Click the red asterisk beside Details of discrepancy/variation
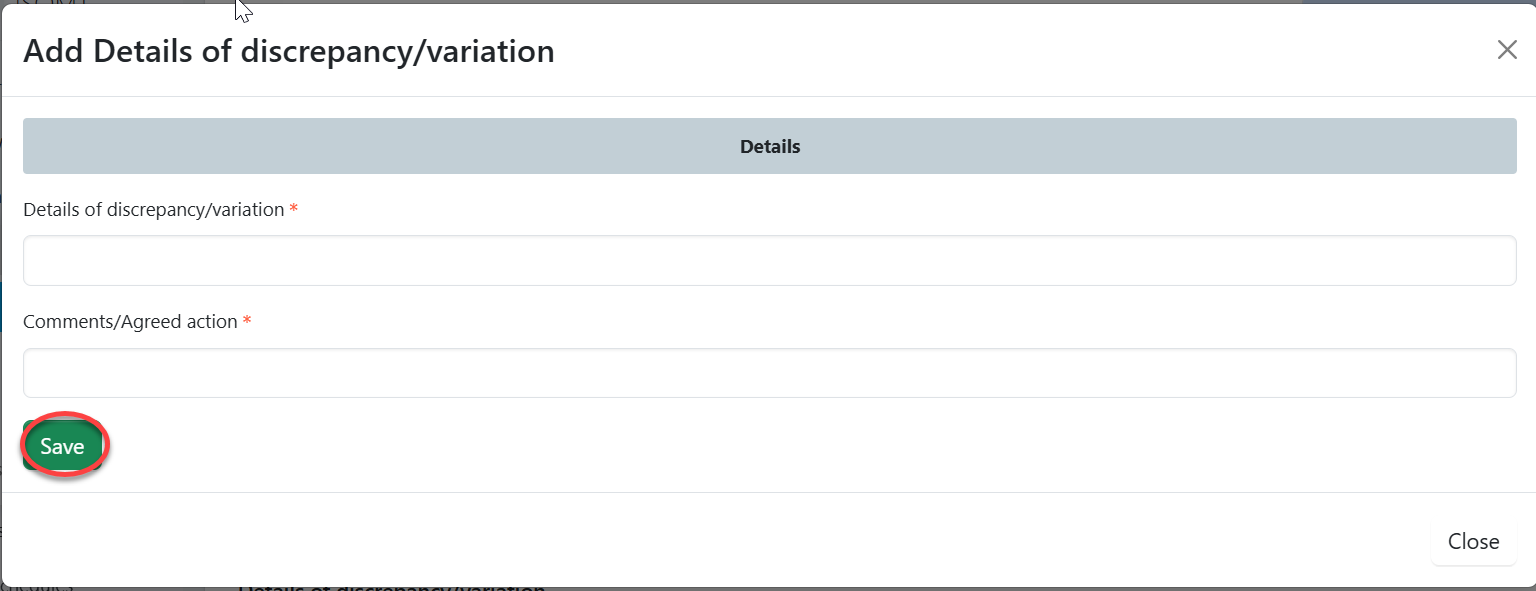Screen dimensions: 1536x591 pos(294,210)
